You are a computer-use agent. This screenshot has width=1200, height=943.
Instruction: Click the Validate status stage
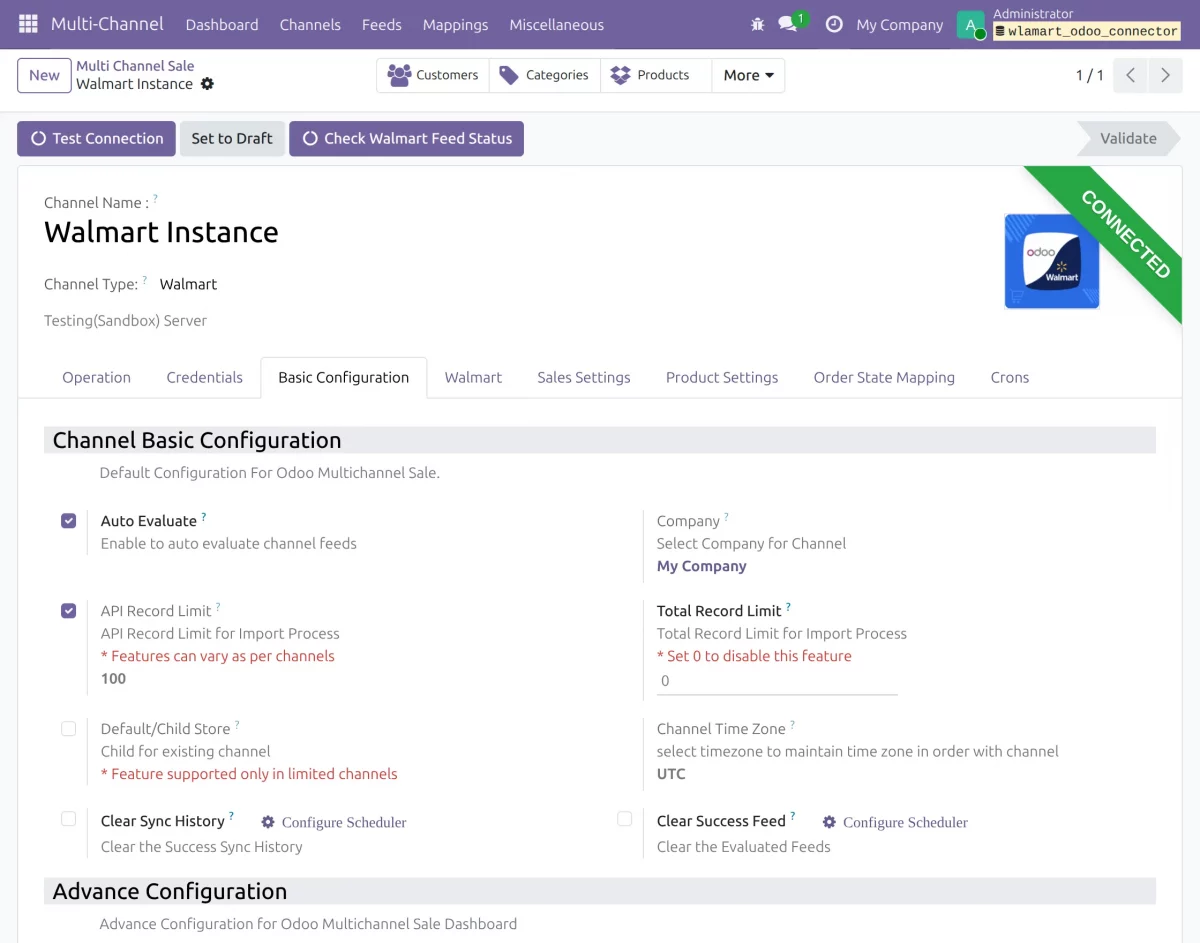pos(1128,139)
